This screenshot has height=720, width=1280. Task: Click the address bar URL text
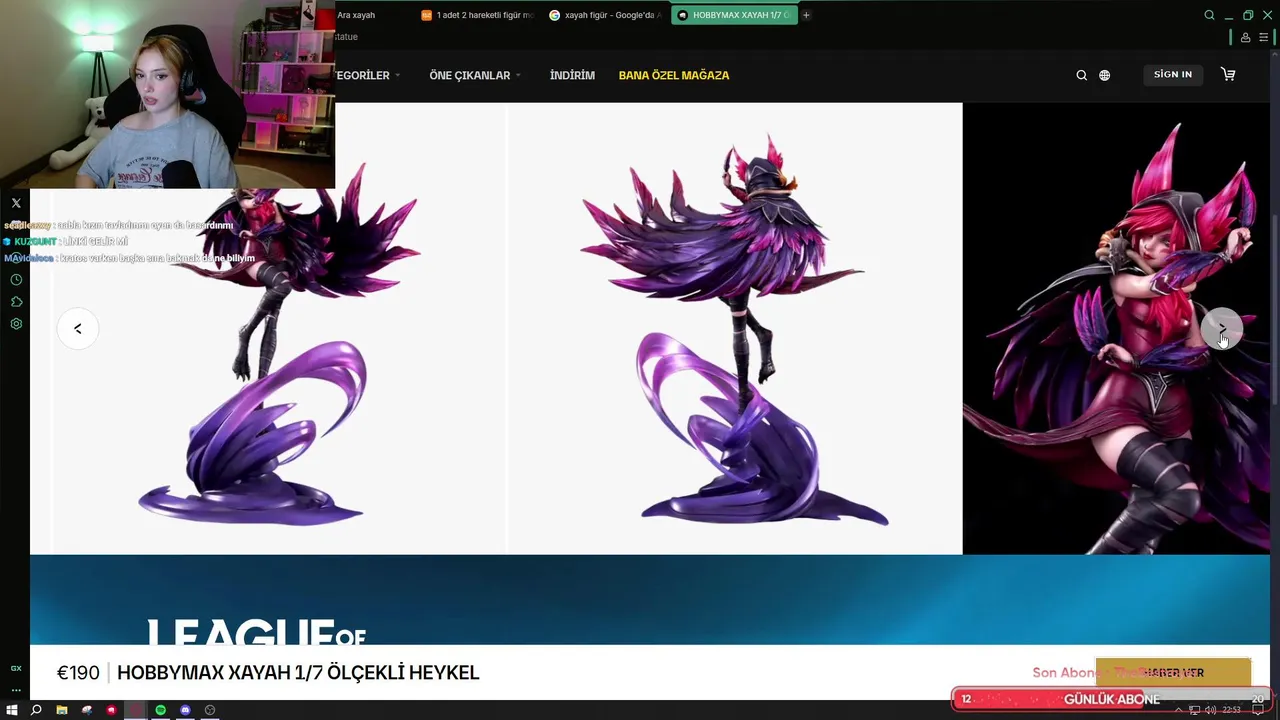click(x=346, y=37)
